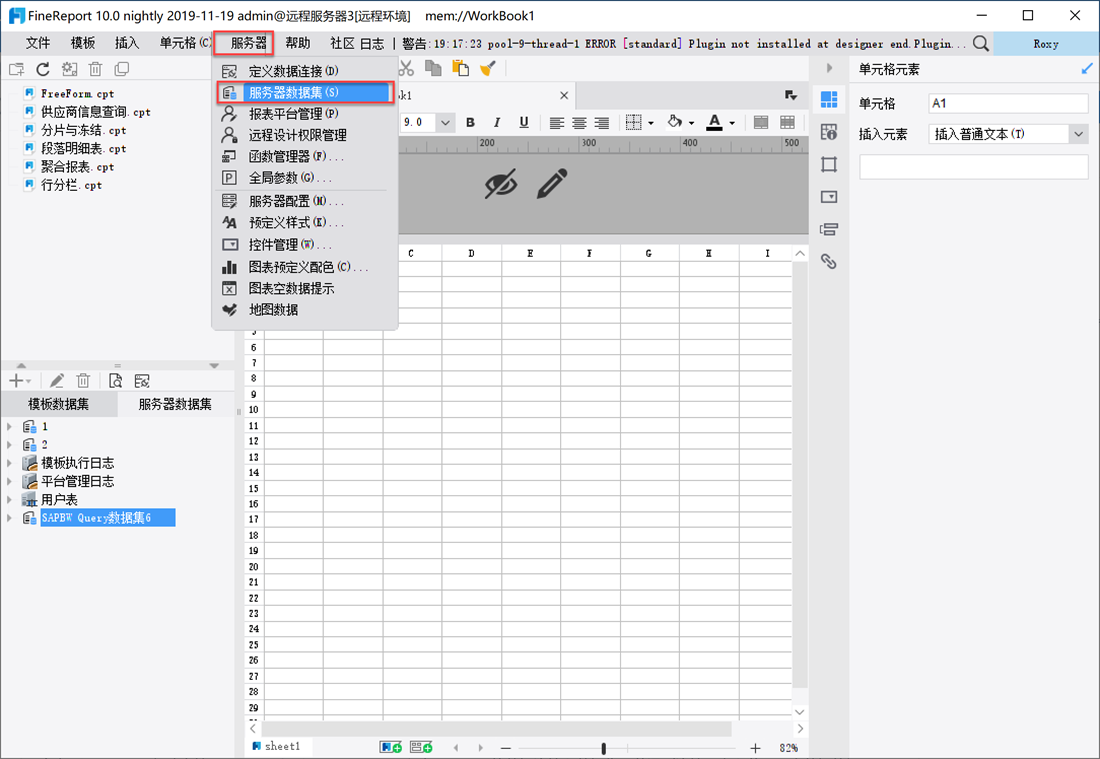Open the widget settings icon in right sidebar
1100x759 pixels.
click(829, 197)
